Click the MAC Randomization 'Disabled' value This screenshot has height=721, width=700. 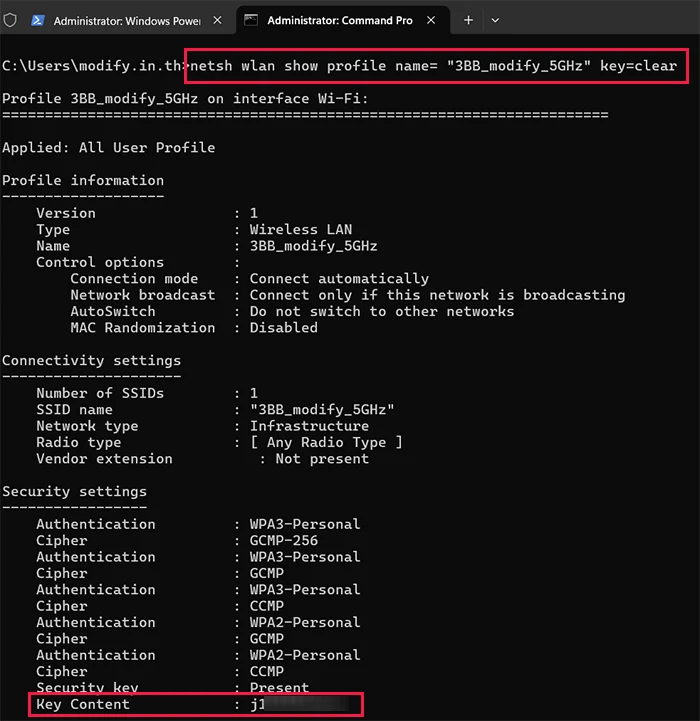(283, 327)
